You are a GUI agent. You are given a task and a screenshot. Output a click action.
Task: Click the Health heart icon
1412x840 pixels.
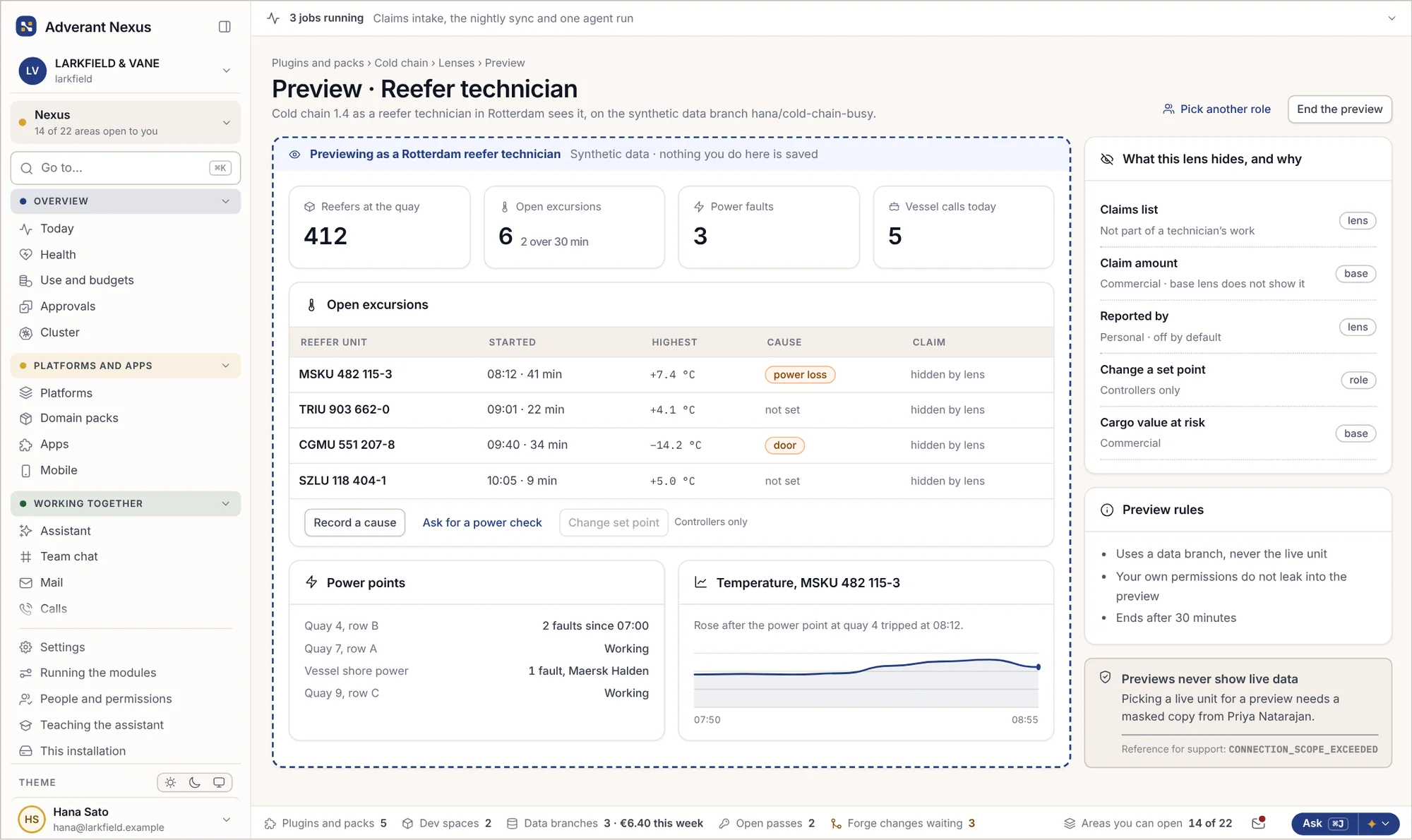pyautogui.click(x=26, y=255)
